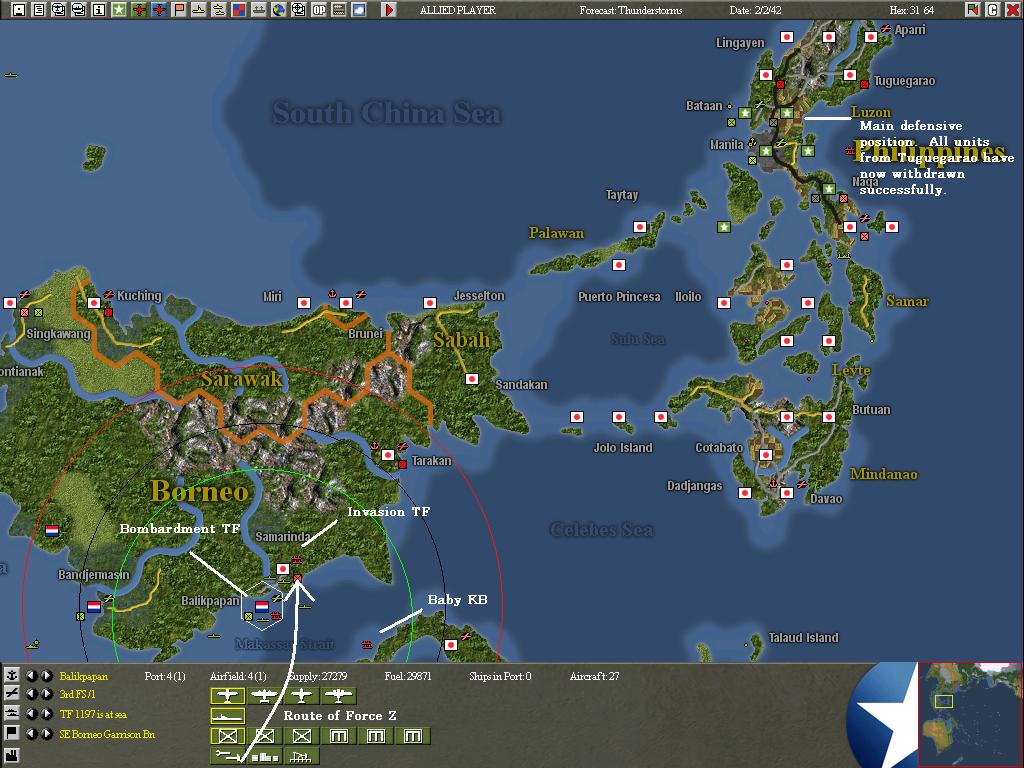
Task: Open the Balikpapan base name link
Action: click(x=84, y=676)
